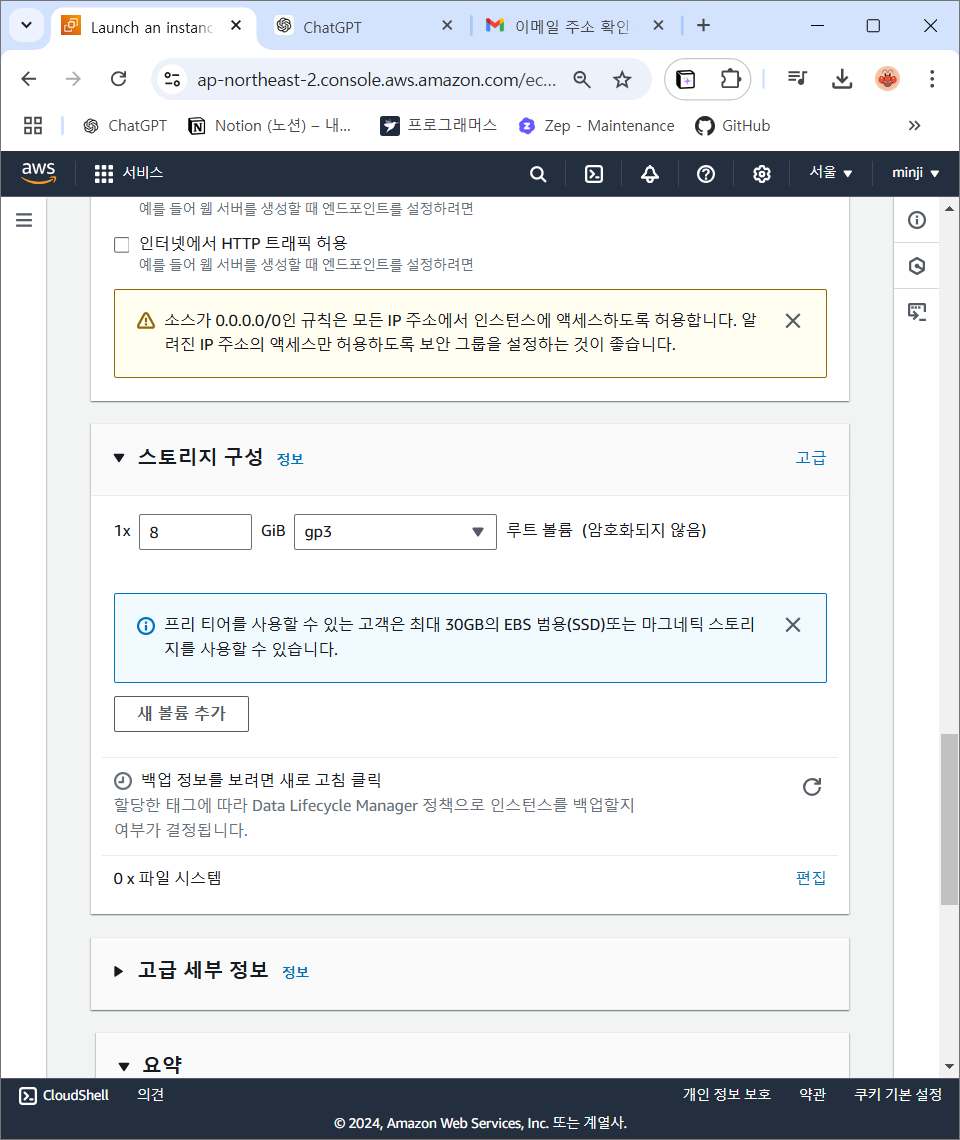Collapse the 스토리지 구성 section
Viewport: 960px width, 1140px height.
[119, 458]
